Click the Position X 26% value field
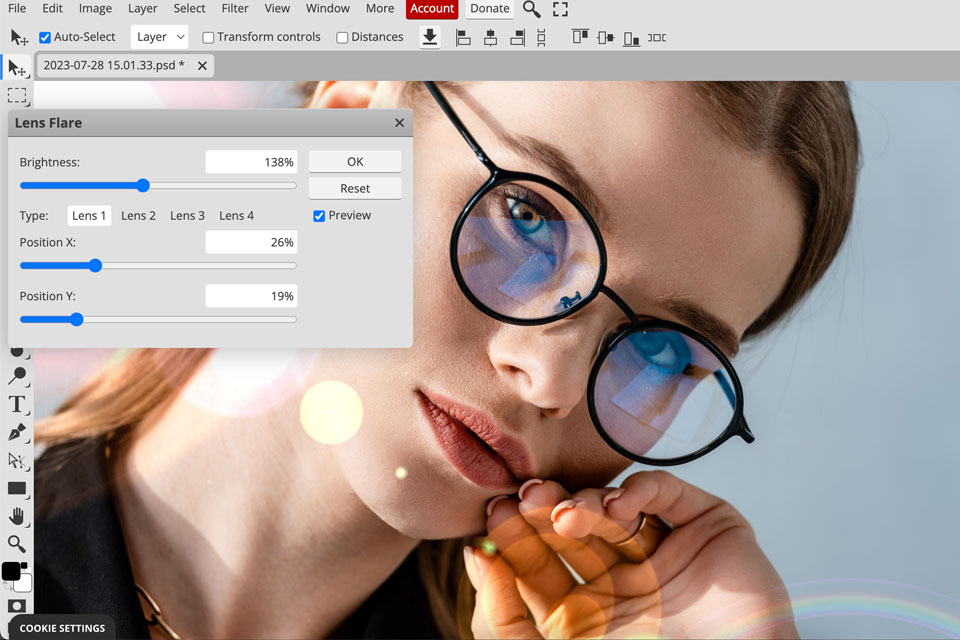The width and height of the screenshot is (960, 640). [252, 243]
